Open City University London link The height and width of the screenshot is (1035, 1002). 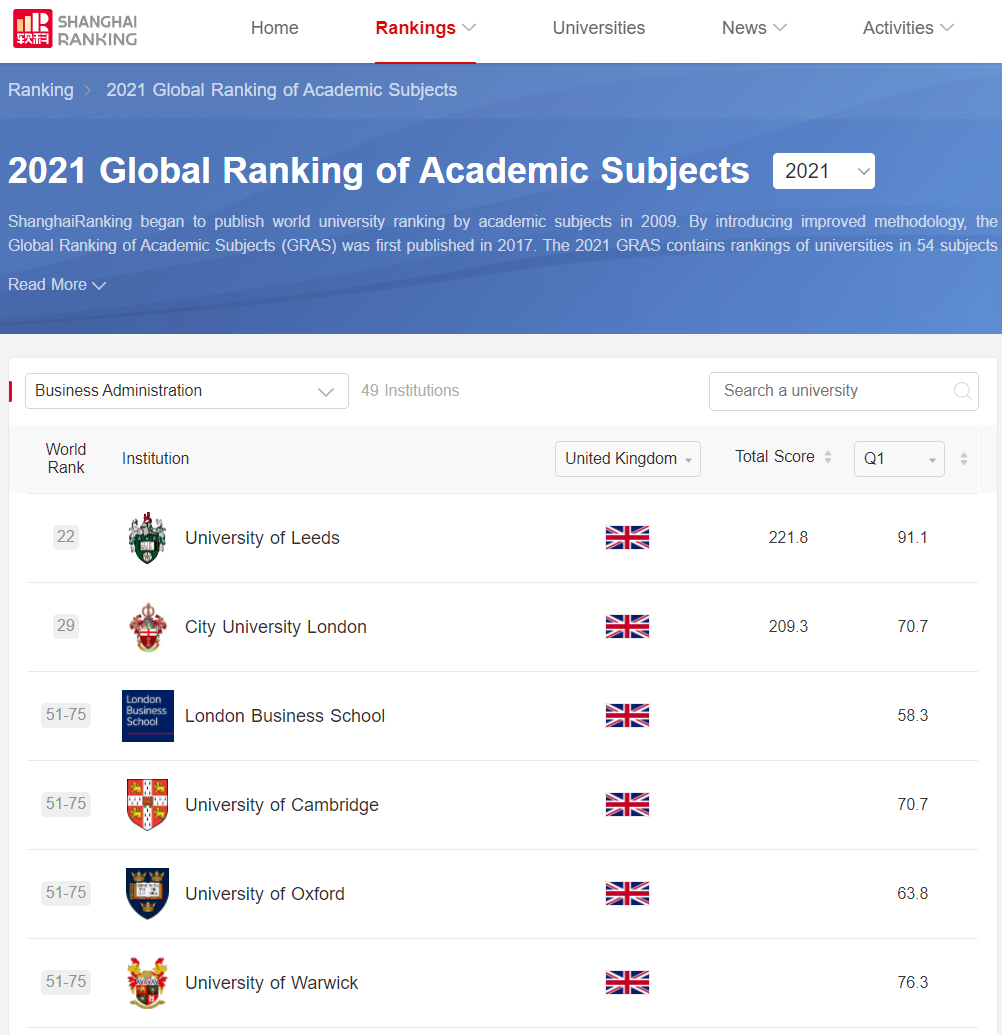pyautogui.click(x=275, y=627)
